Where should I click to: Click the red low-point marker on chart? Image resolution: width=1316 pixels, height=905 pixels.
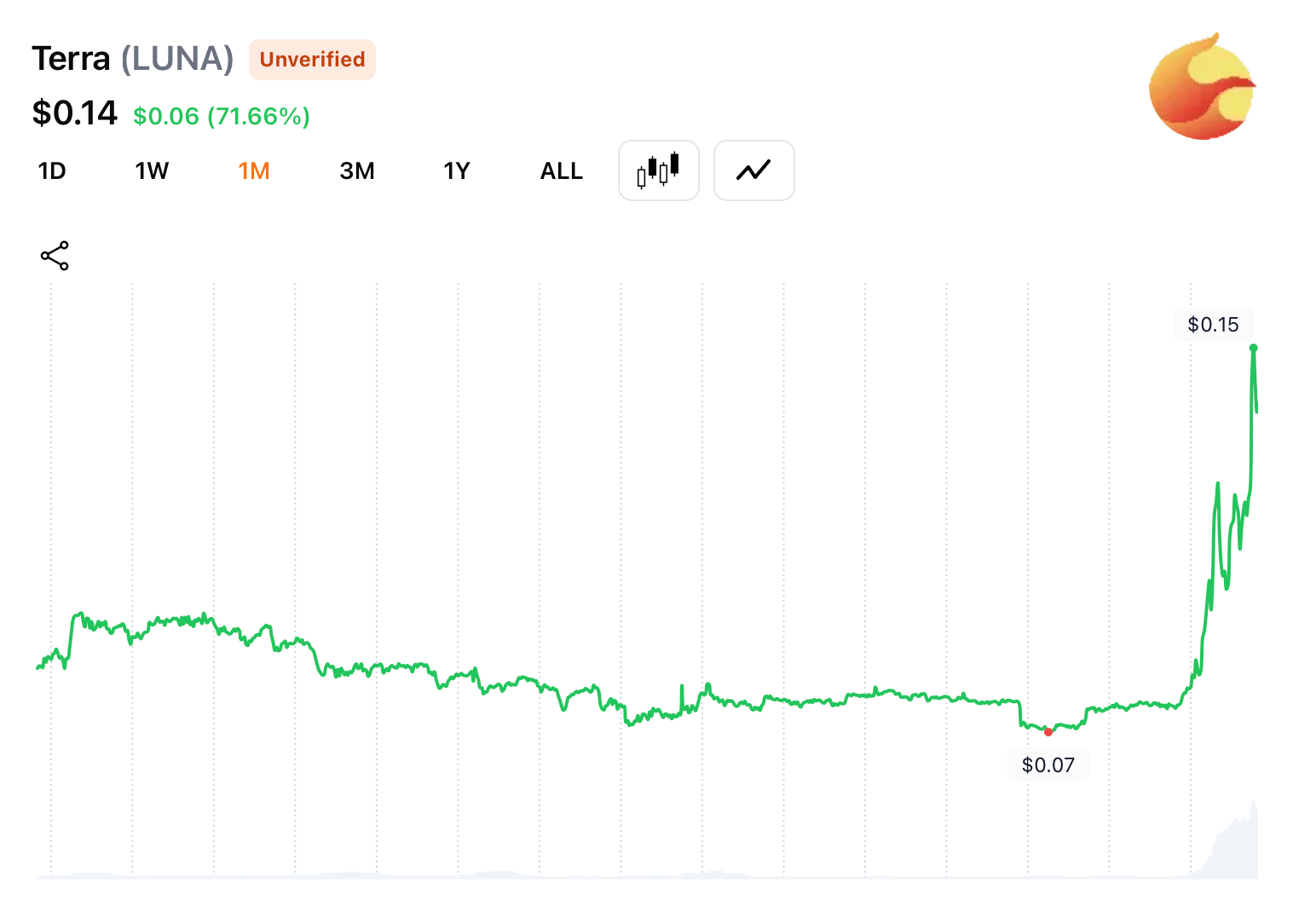click(1048, 732)
